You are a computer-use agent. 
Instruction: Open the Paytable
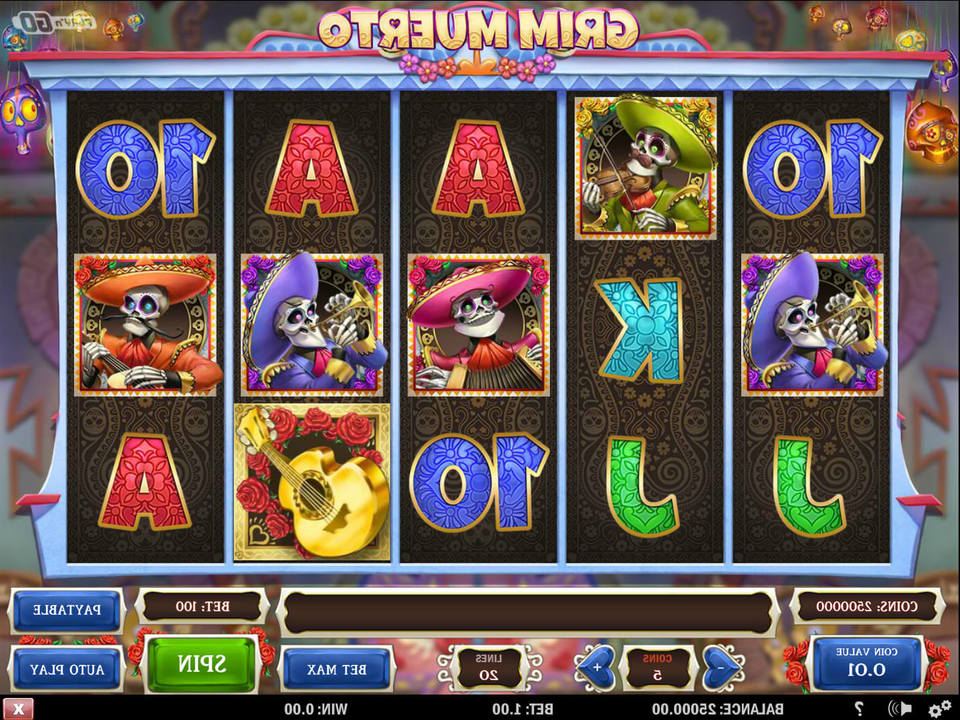pos(67,610)
